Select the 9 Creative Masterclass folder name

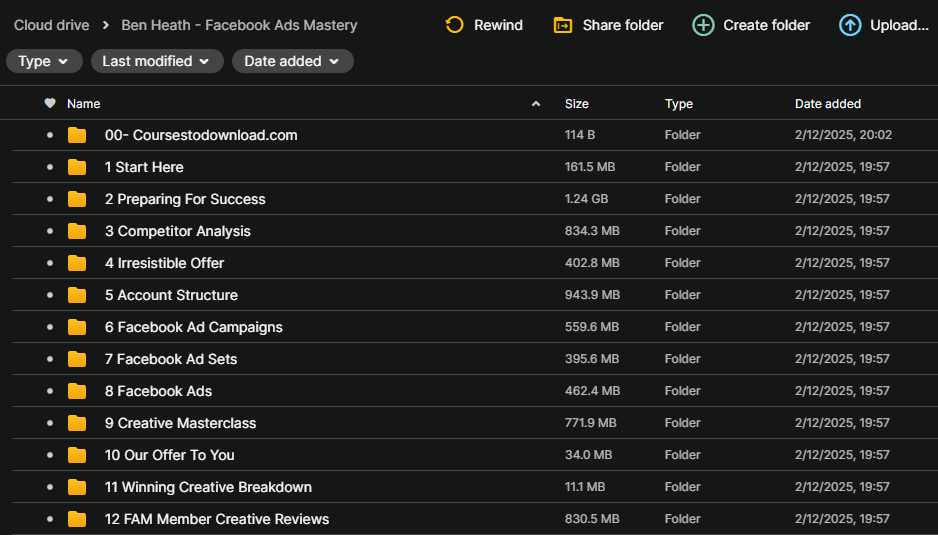pyautogui.click(x=181, y=423)
